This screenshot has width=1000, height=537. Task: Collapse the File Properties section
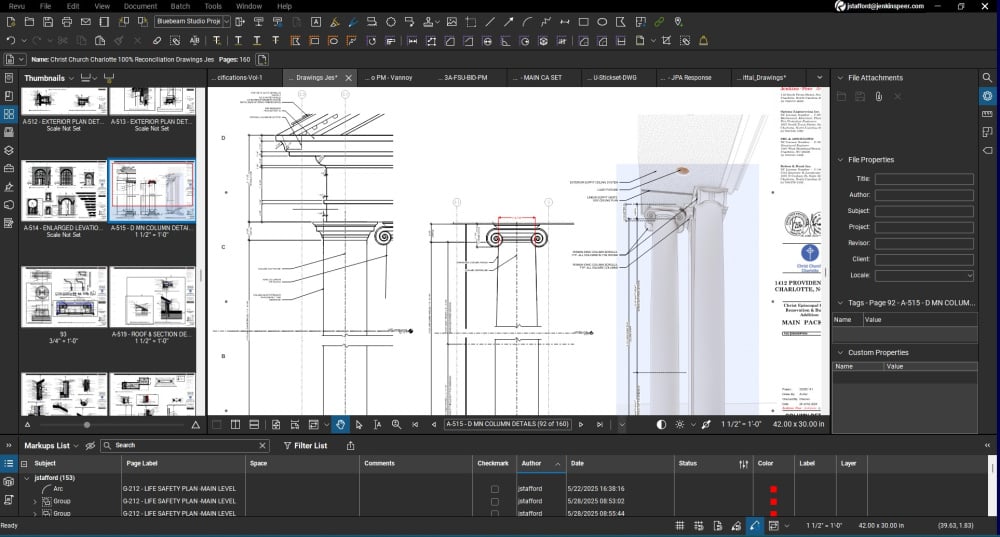click(841, 160)
